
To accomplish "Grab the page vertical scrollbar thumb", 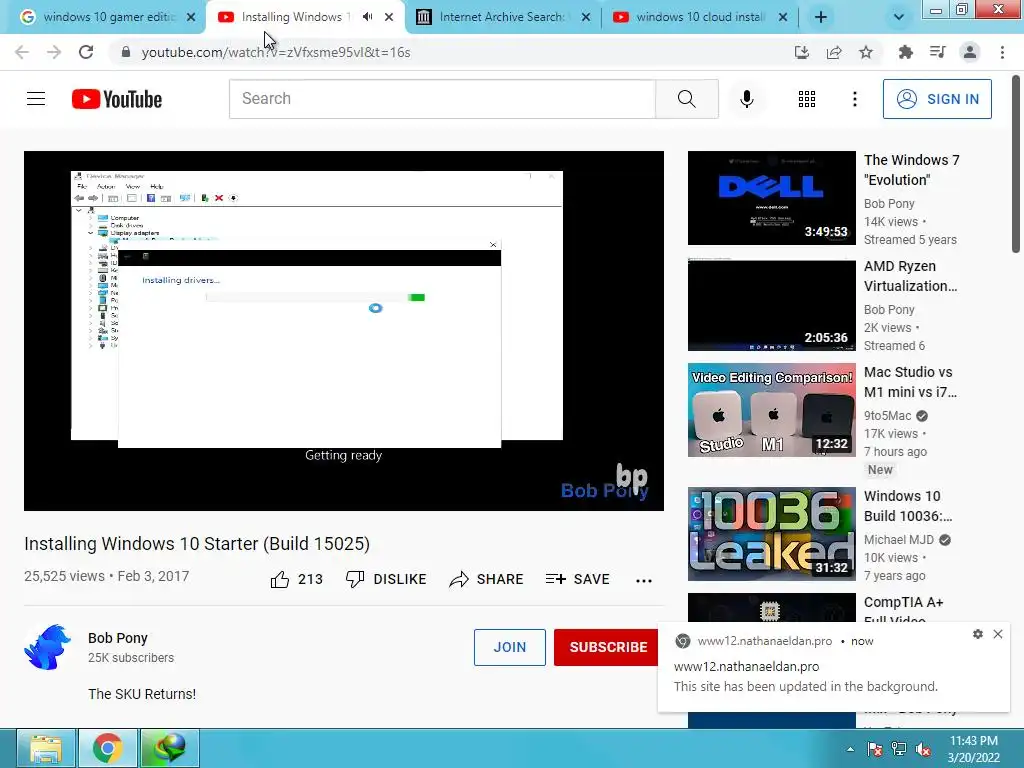I will point(1016,164).
